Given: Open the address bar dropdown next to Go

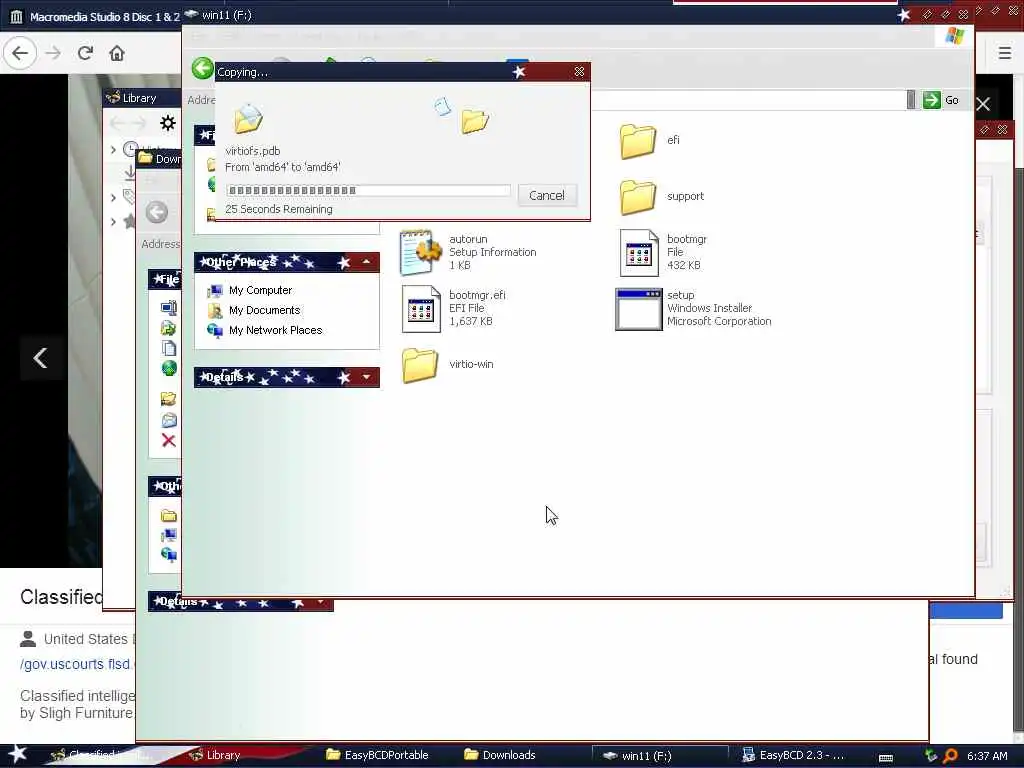Looking at the screenshot, I should [x=911, y=100].
